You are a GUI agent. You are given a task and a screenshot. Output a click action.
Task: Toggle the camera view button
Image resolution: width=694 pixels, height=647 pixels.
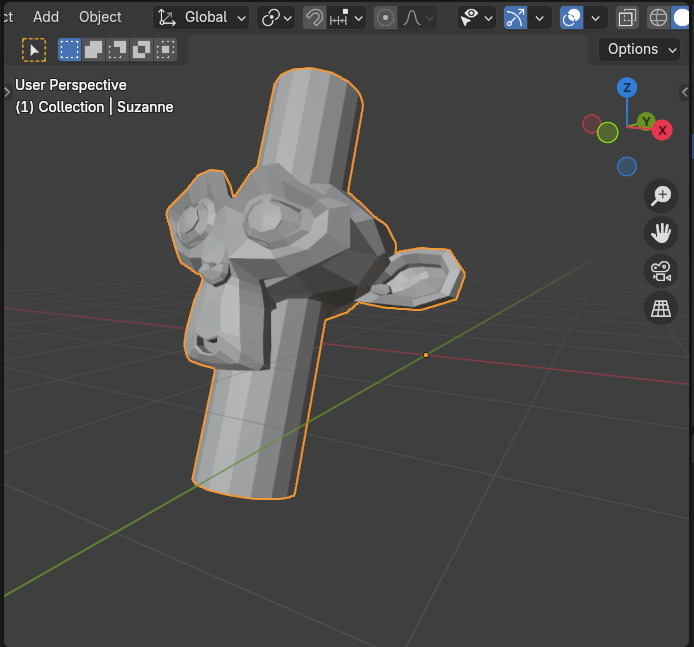coord(661,271)
